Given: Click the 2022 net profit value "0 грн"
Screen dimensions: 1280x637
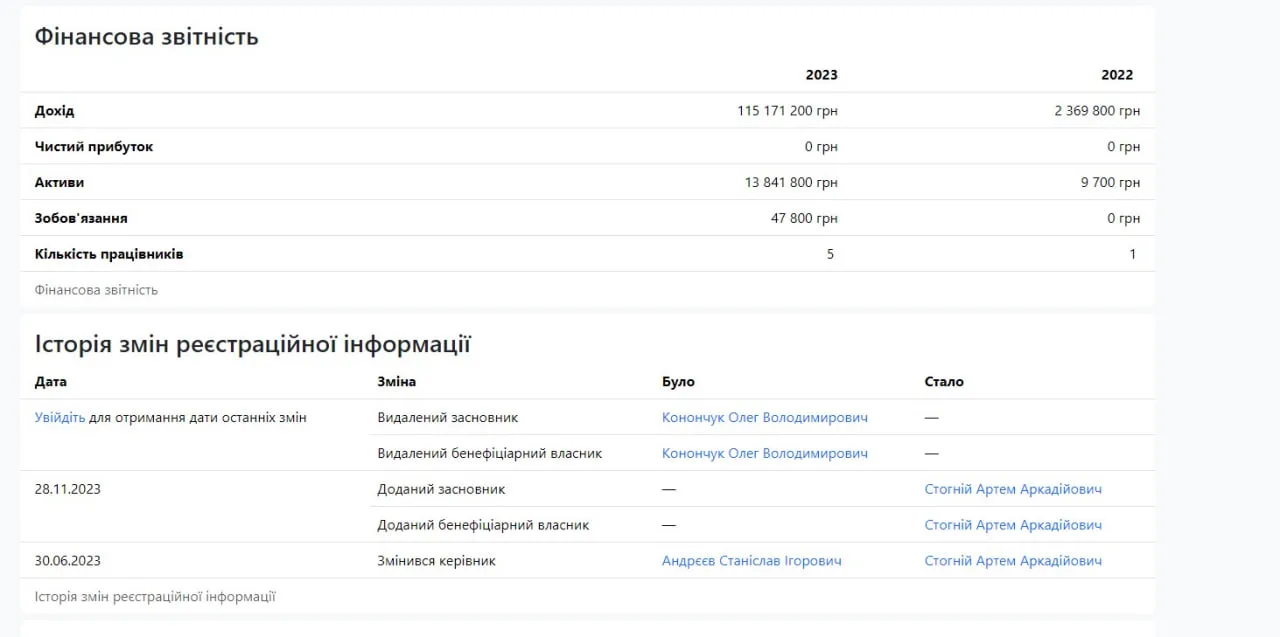Looking at the screenshot, I should coord(1124,147).
